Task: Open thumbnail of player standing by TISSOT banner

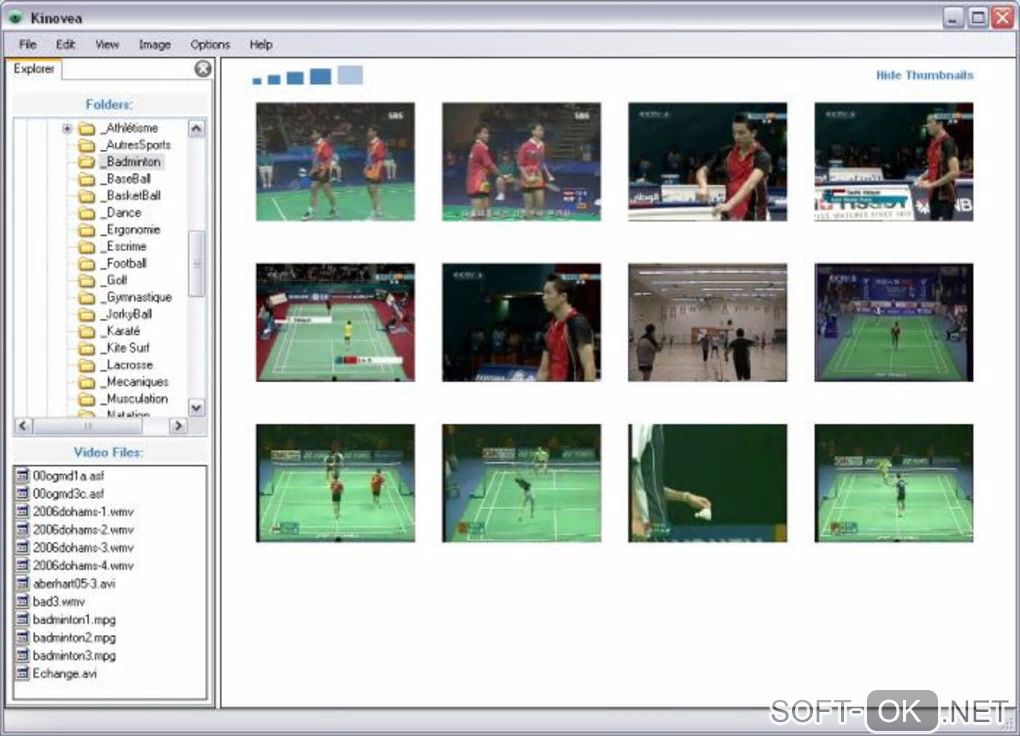Action: click(893, 161)
